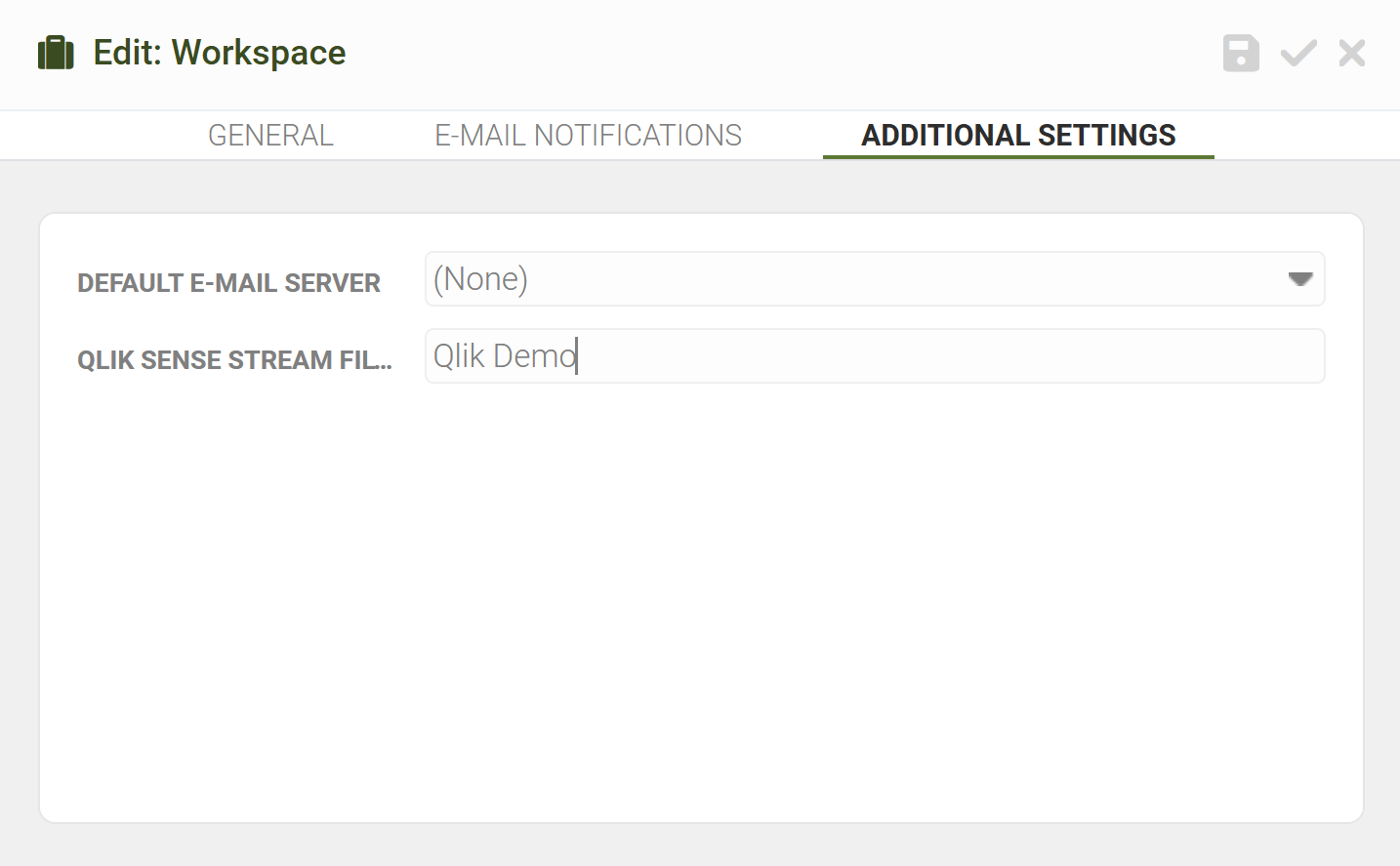Click the truncated Qlik Sense Stream Fil... label
The width and height of the screenshot is (1400, 866).
(234, 360)
